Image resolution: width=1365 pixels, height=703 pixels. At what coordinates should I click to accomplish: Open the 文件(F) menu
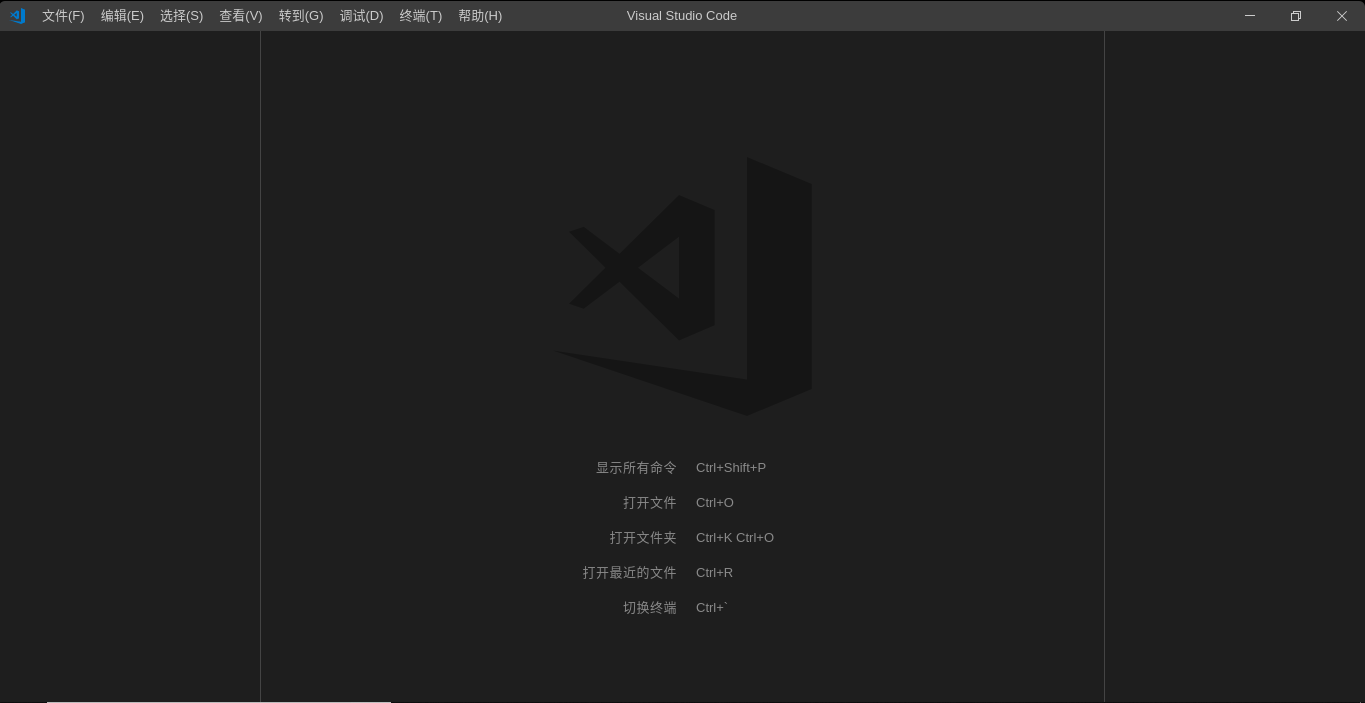pos(62,15)
